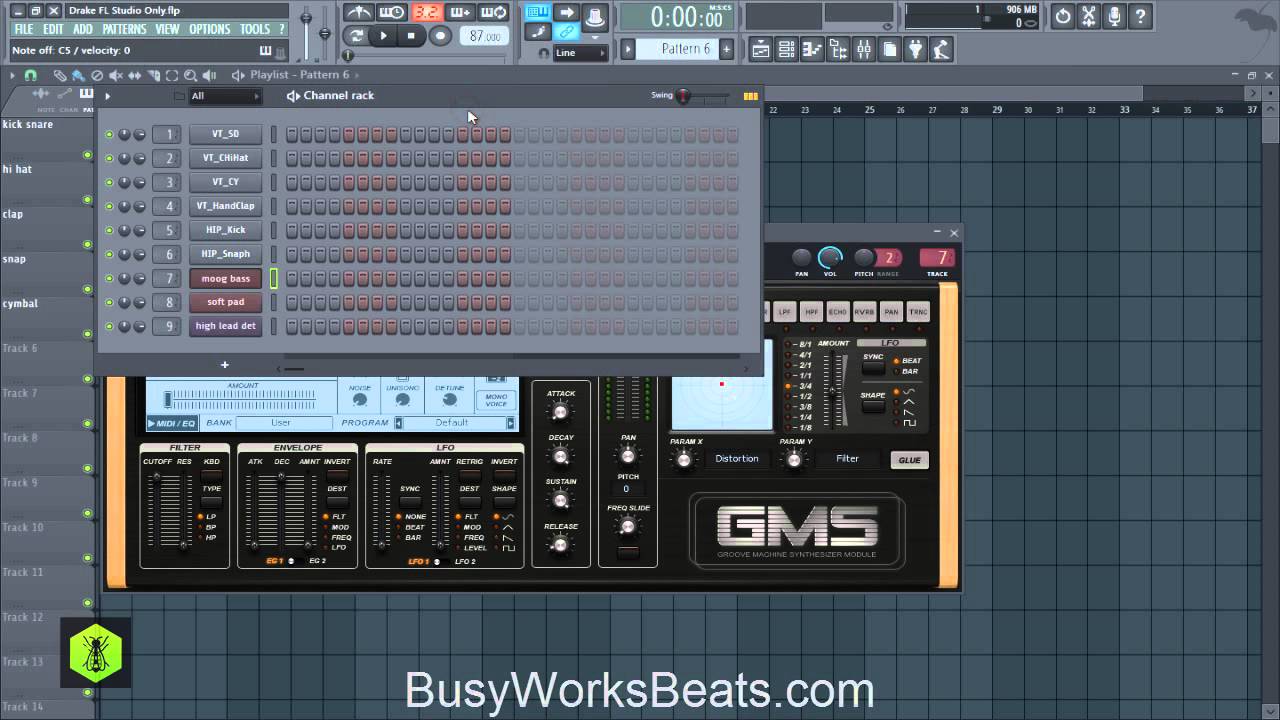Open the plugin picker icon
Screen dimensions: 1280x720
tap(916, 49)
